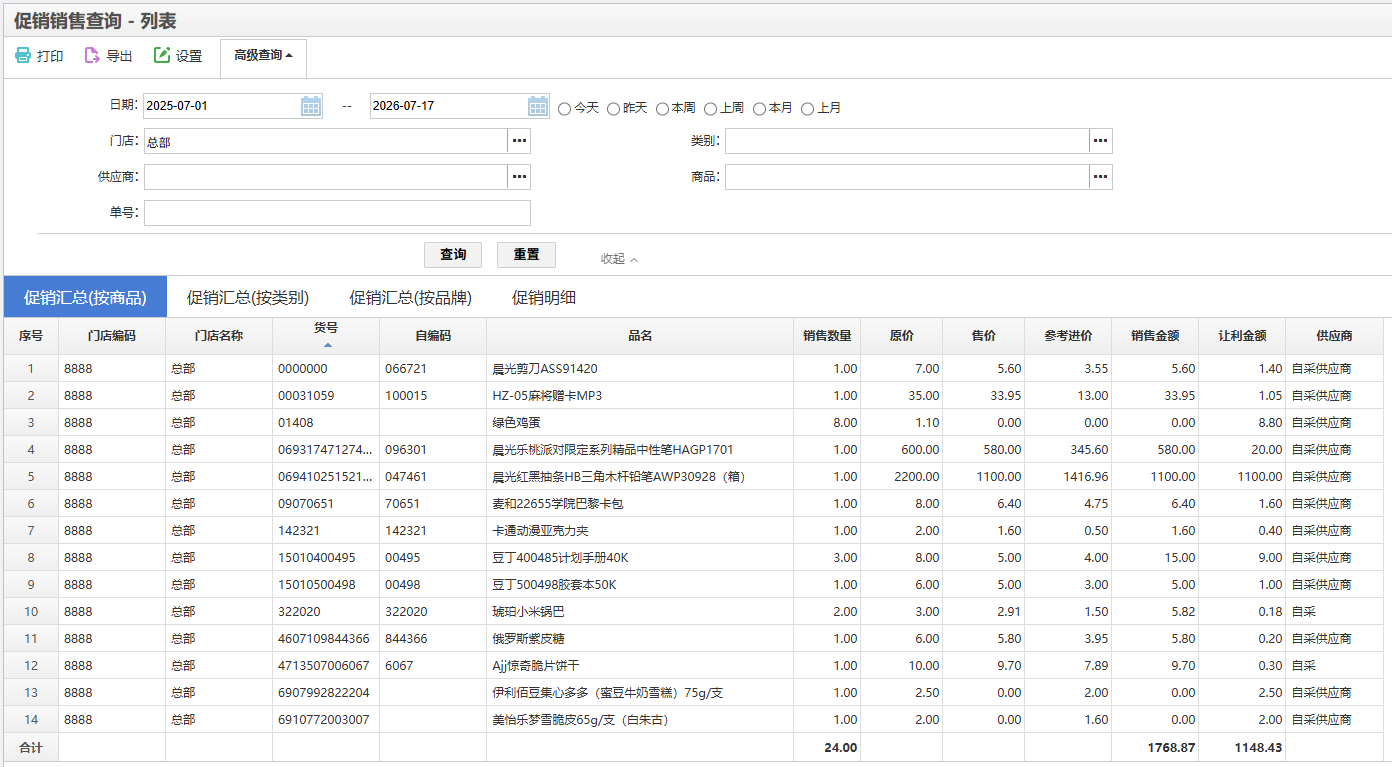The image size is (1392, 767).
Task: Click the 导出 export icon
Action: point(92,56)
